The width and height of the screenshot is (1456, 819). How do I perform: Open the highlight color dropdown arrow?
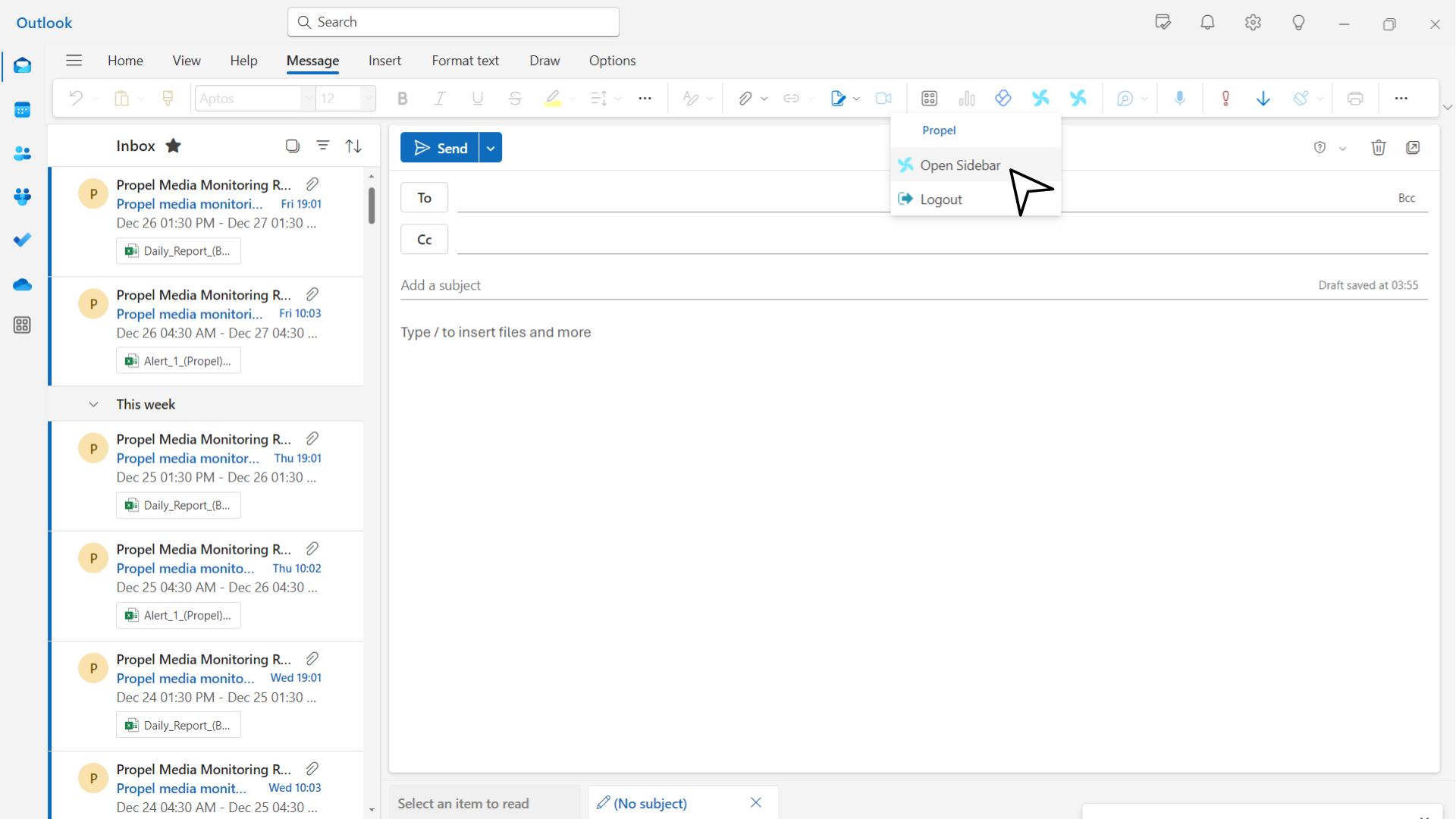573,99
